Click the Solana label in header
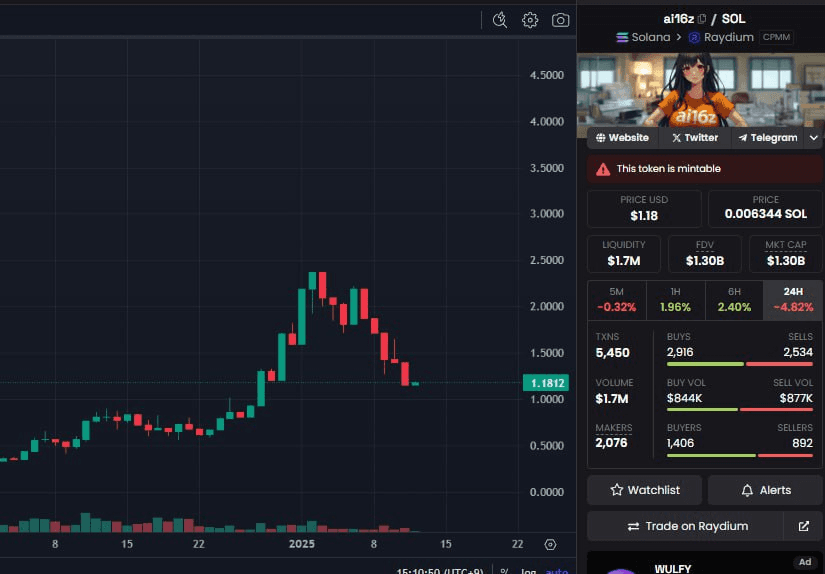Viewport: 825px width, 574px height. 651,37
